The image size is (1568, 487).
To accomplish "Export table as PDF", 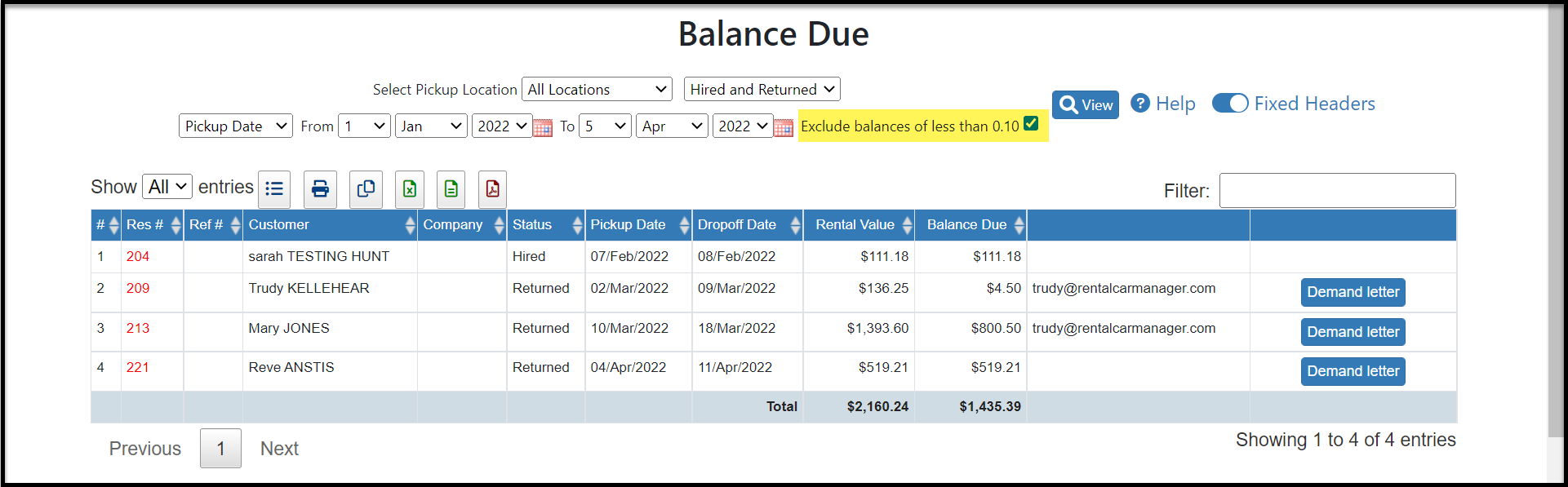I will [x=492, y=189].
